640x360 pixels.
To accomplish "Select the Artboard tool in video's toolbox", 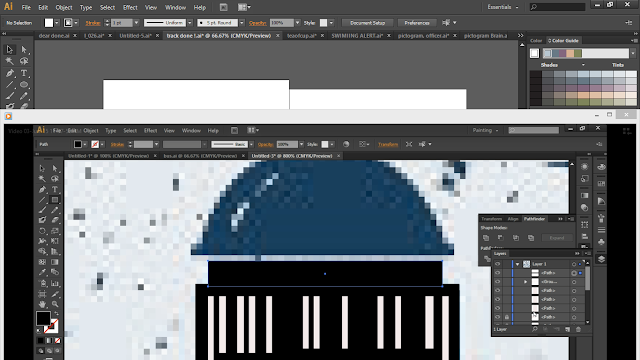I will (x=42, y=294).
